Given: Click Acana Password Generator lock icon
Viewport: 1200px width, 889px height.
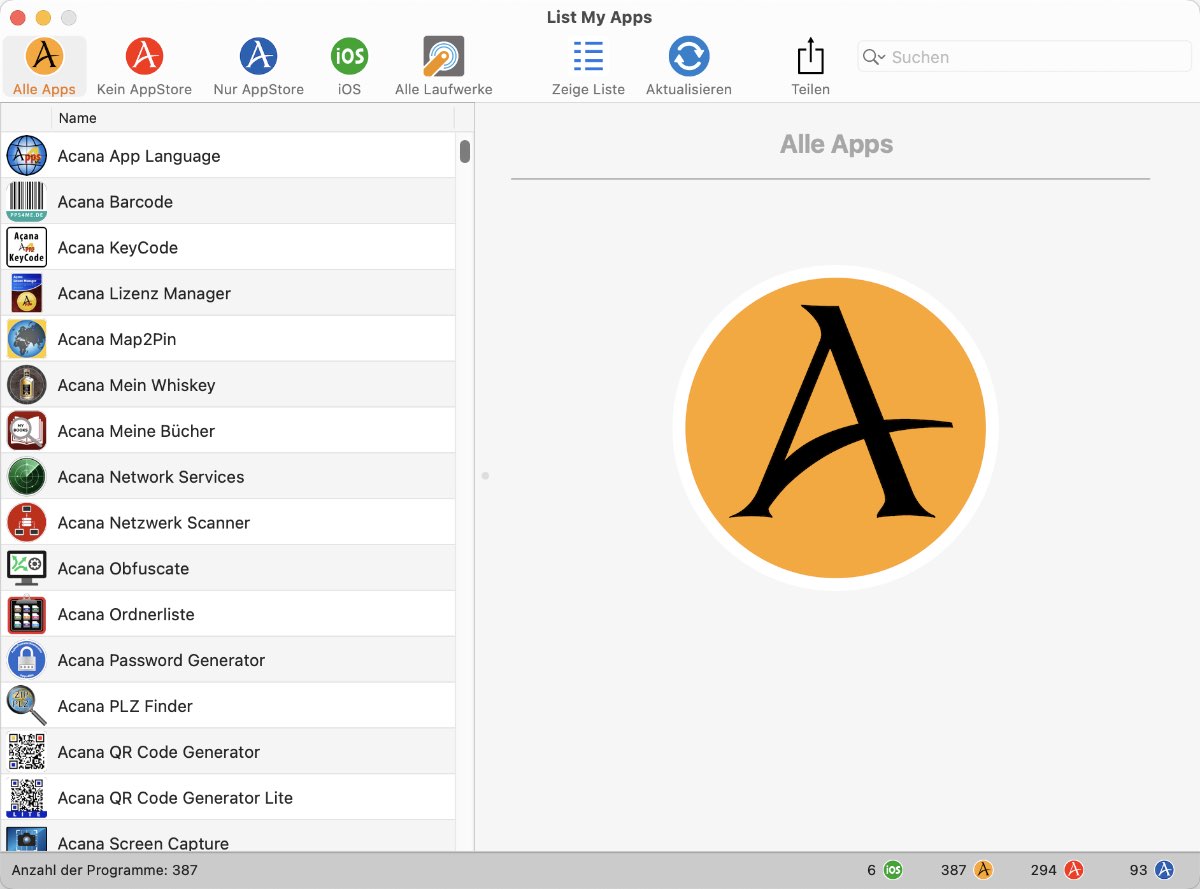Looking at the screenshot, I should point(27,660).
